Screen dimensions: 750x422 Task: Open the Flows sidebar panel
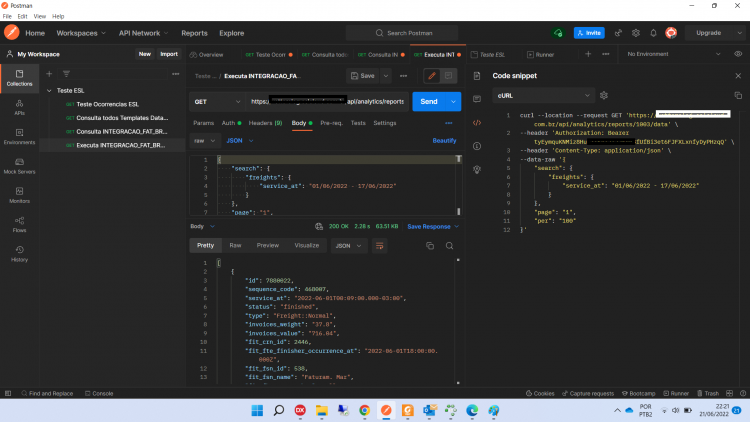[x=19, y=224]
